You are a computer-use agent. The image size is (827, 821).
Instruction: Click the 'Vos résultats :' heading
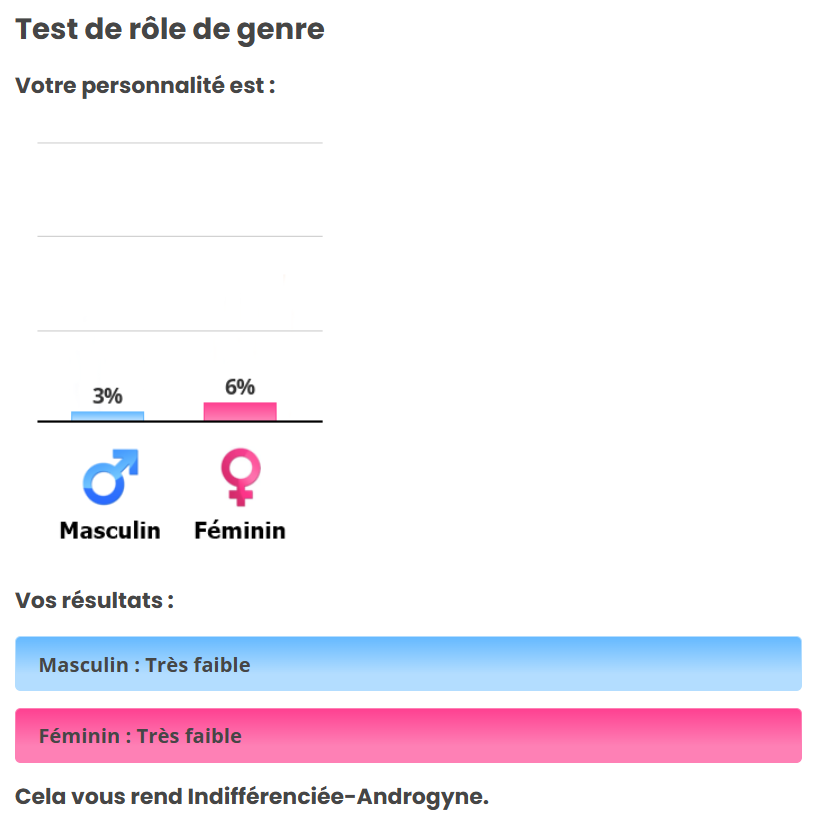(95, 601)
